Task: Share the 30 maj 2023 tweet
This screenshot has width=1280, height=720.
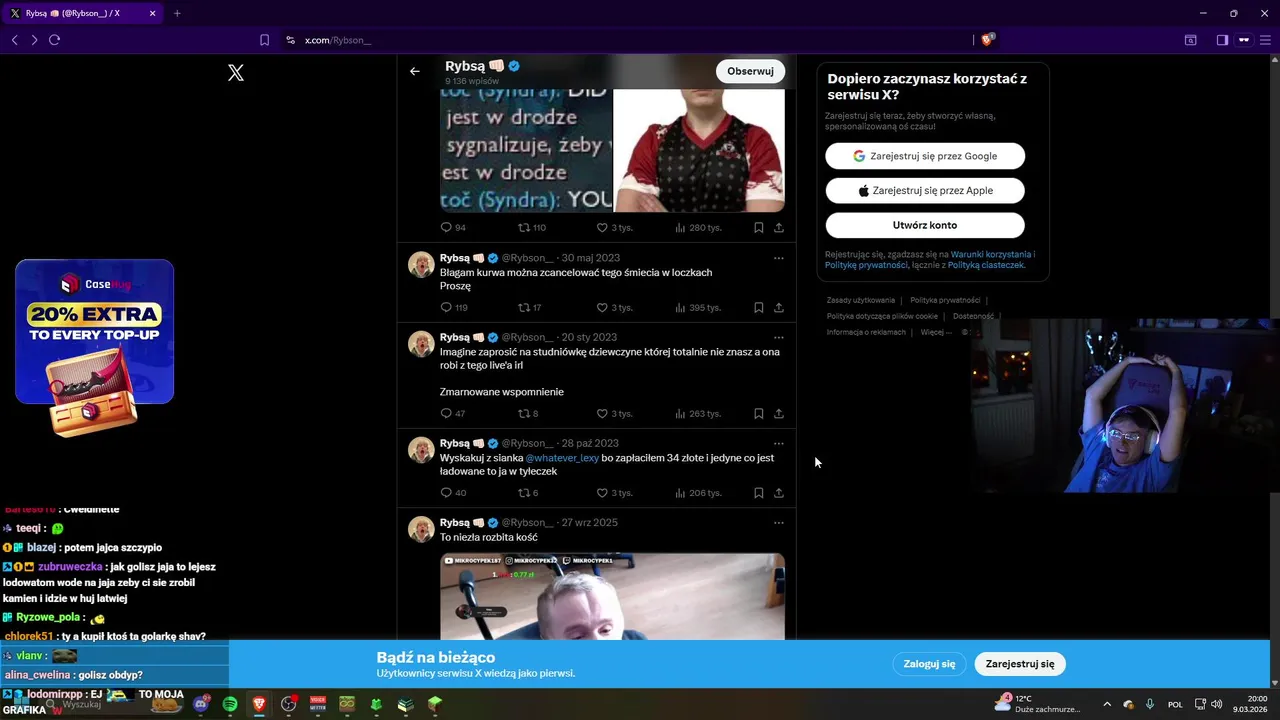Action: tap(779, 307)
